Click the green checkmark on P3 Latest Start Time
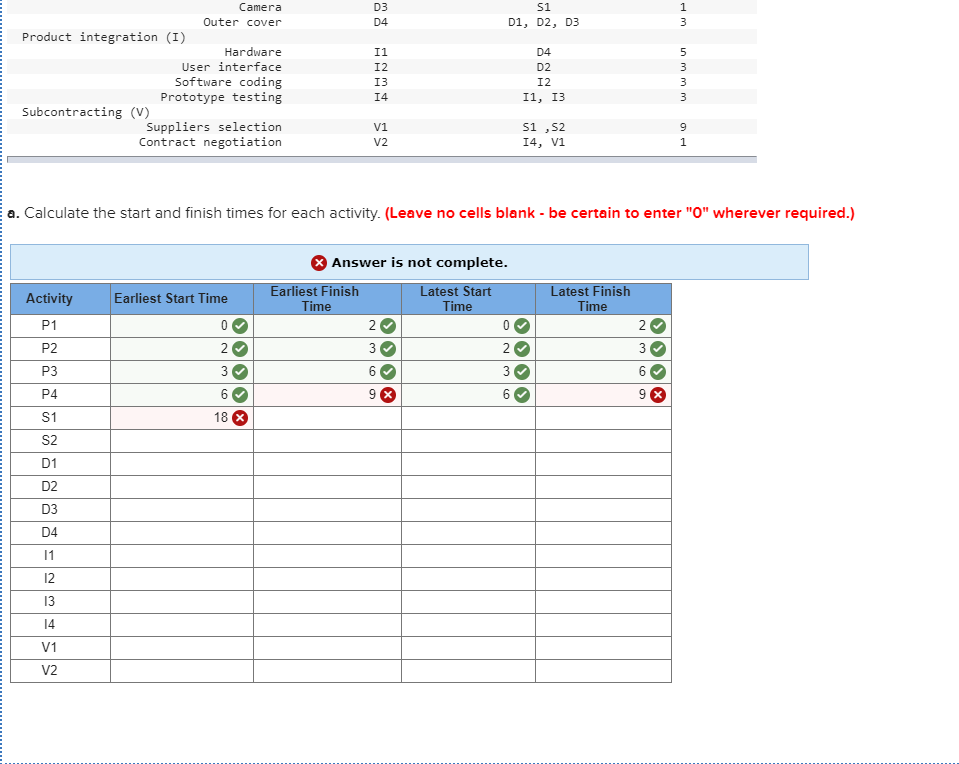 [520, 371]
